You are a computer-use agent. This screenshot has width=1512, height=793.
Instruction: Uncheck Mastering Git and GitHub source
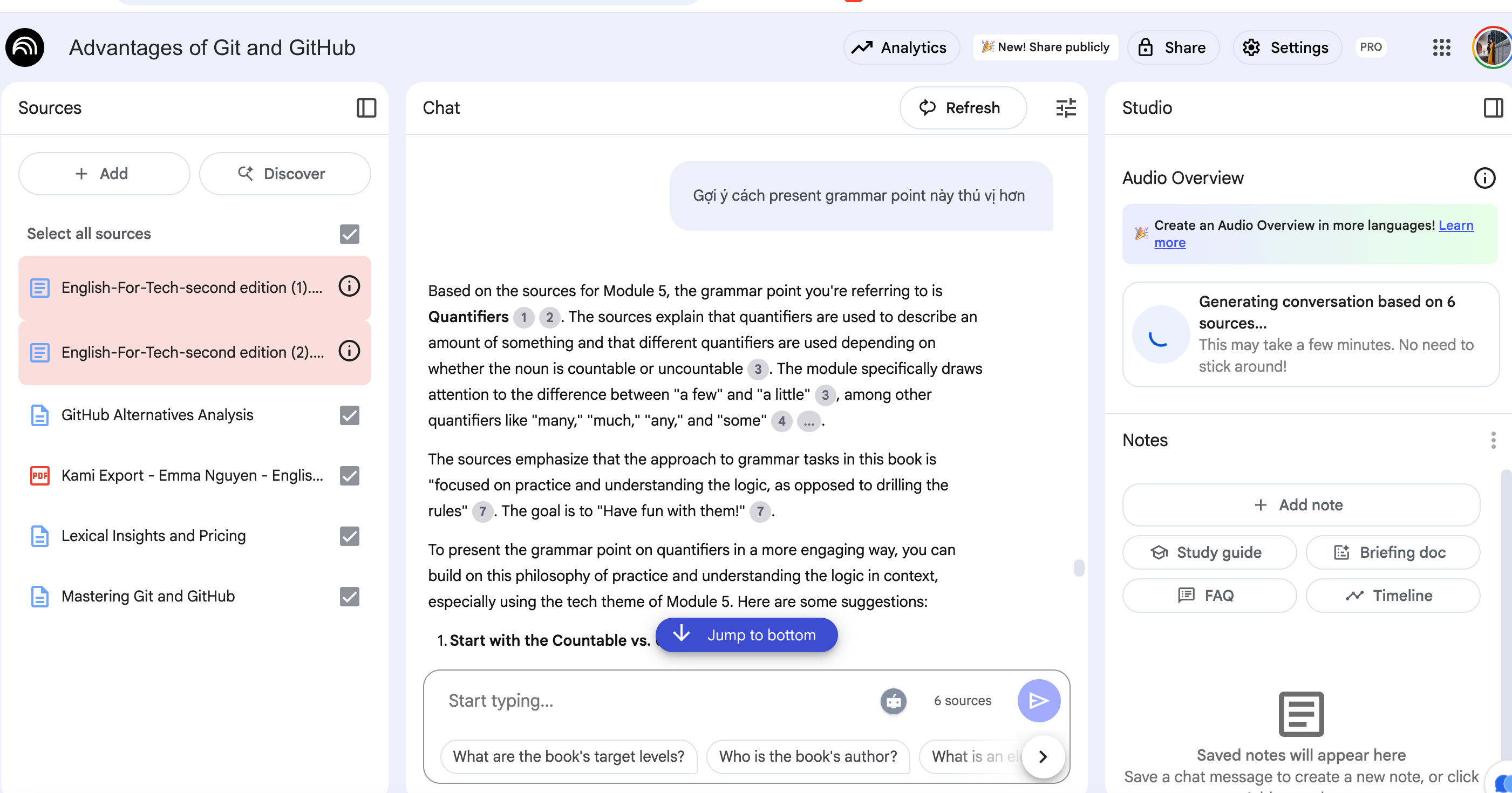click(349, 596)
